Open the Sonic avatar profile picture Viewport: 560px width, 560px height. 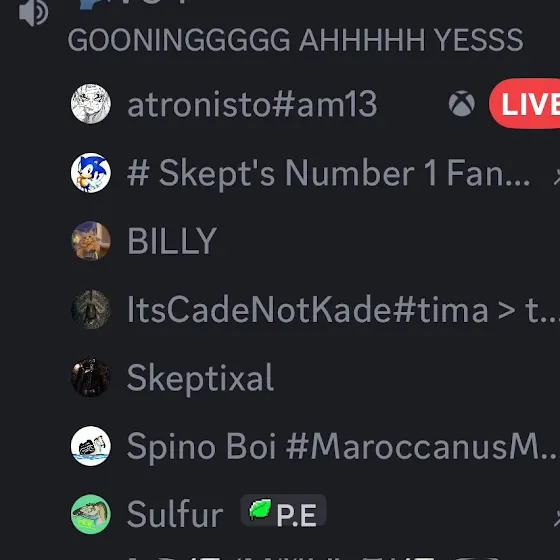[x=91, y=173]
